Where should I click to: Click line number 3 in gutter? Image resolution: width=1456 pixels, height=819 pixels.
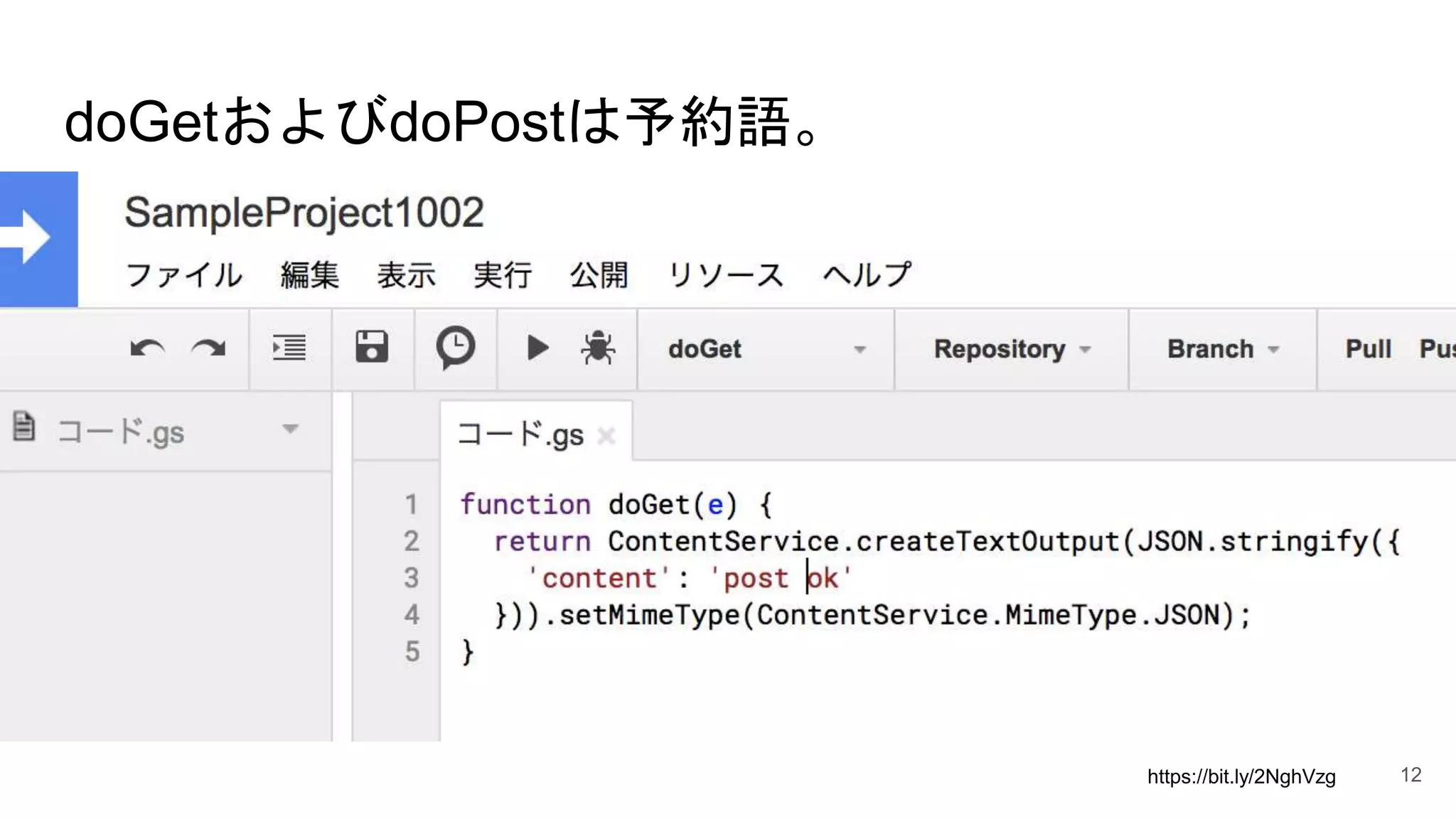(x=411, y=578)
